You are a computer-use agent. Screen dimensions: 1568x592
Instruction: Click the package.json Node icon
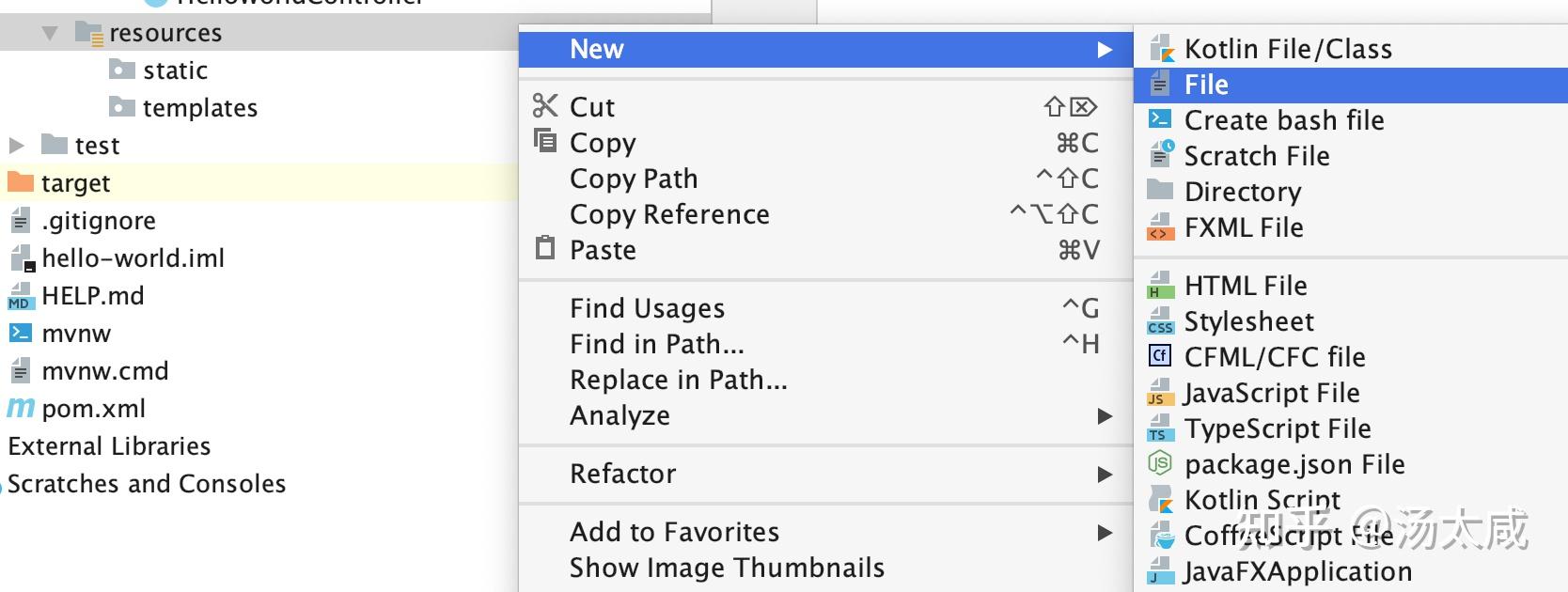[1160, 462]
